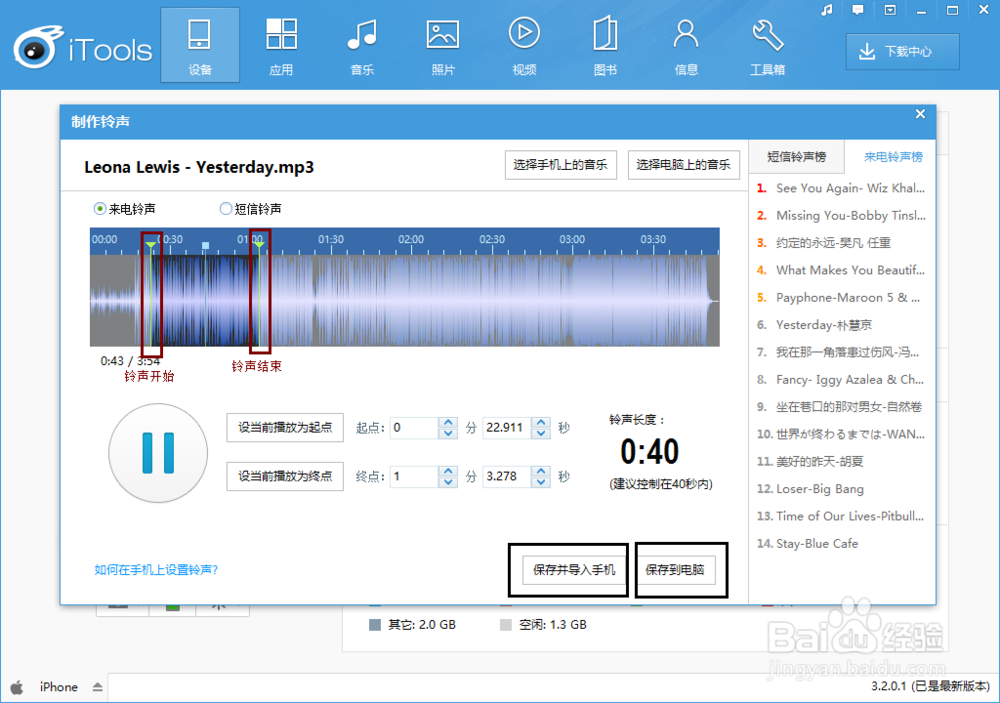Image resolution: width=1000 pixels, height=703 pixels.
Task: Click the 起点 minutes input field
Action: pyautogui.click(x=414, y=427)
